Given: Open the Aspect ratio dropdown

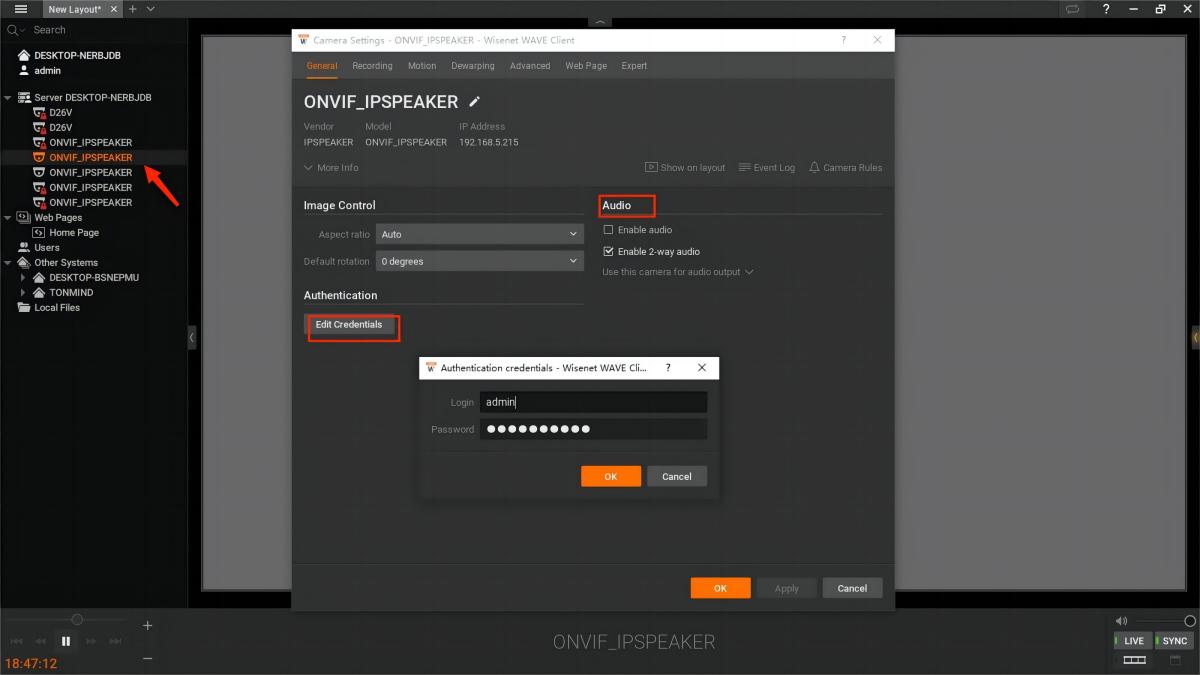Looking at the screenshot, I should 480,234.
